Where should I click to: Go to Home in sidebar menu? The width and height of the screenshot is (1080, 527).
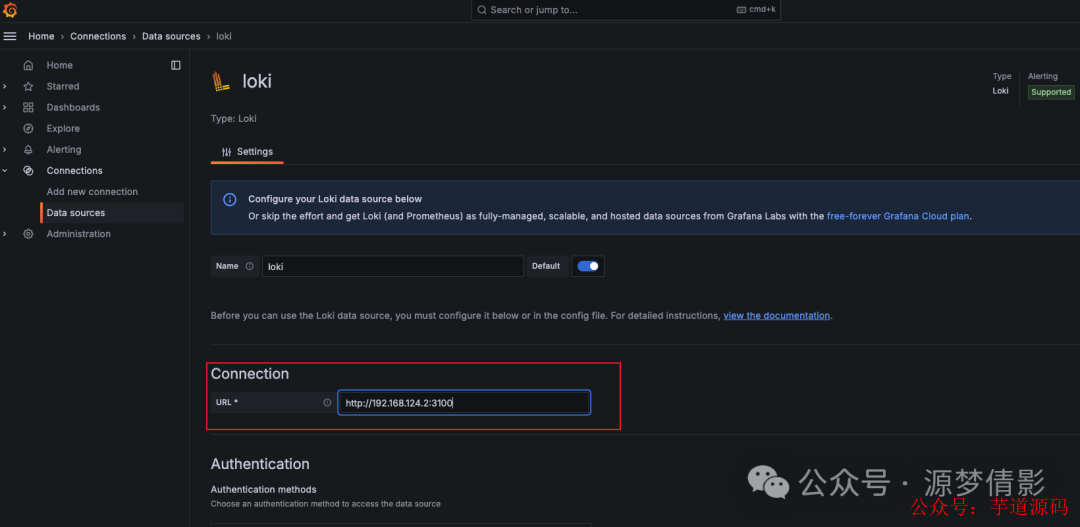click(x=59, y=65)
